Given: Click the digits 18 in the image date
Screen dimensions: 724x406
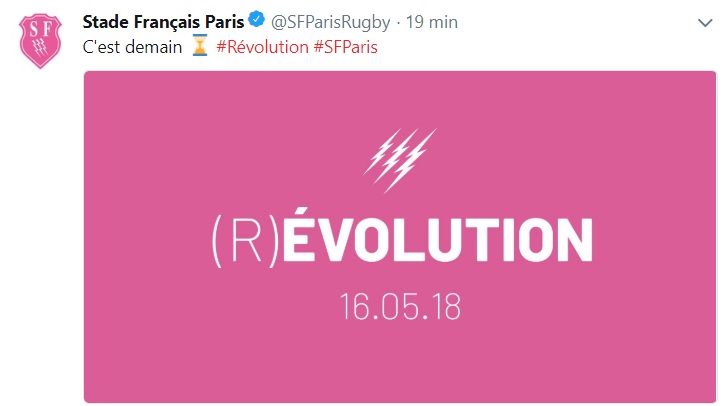Looking at the screenshot, I should click(446, 306).
